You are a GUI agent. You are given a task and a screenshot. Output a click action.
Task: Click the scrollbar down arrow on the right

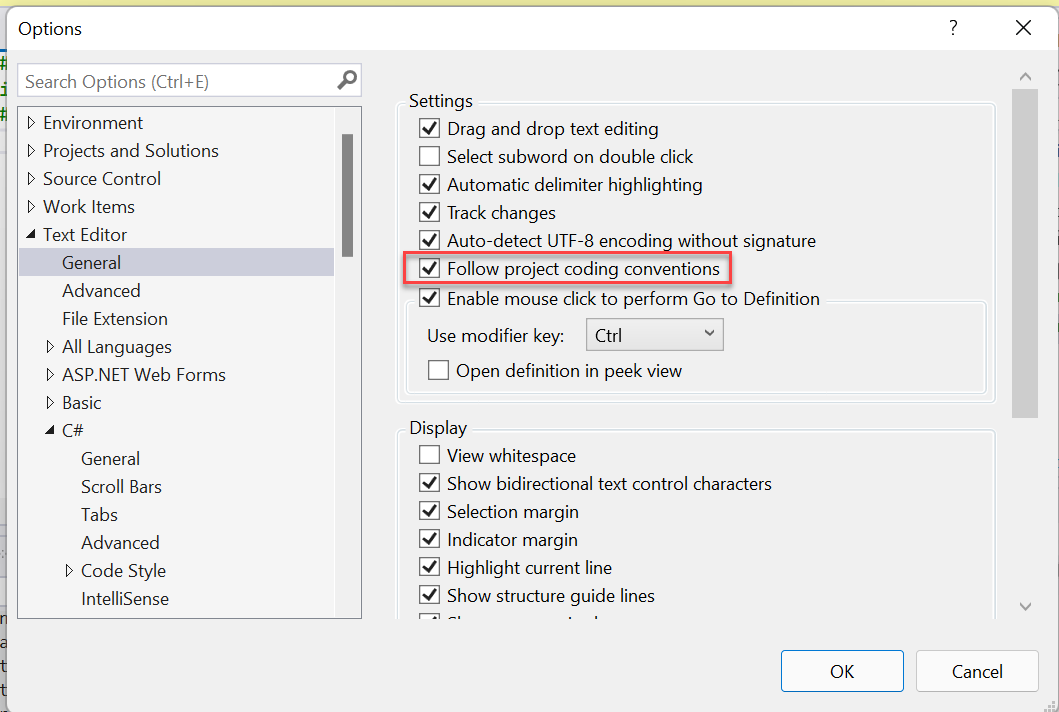pos(1025,606)
